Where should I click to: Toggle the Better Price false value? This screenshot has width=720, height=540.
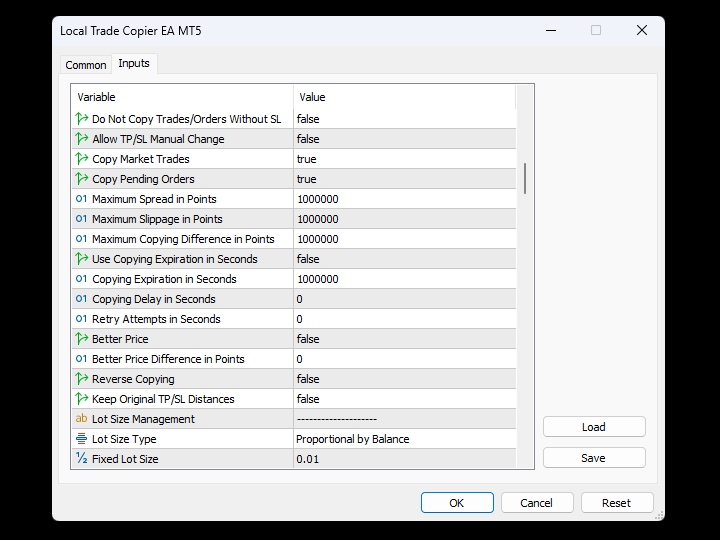click(x=405, y=339)
